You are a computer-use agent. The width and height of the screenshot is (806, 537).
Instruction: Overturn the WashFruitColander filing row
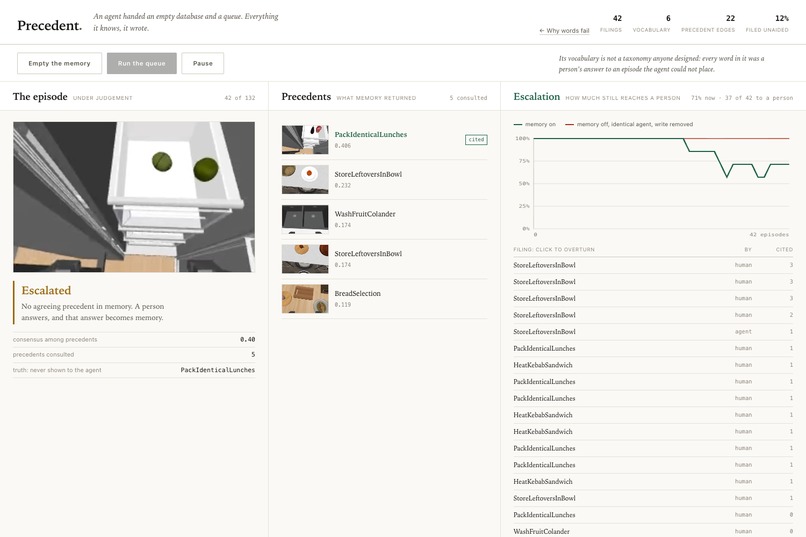[653, 531]
